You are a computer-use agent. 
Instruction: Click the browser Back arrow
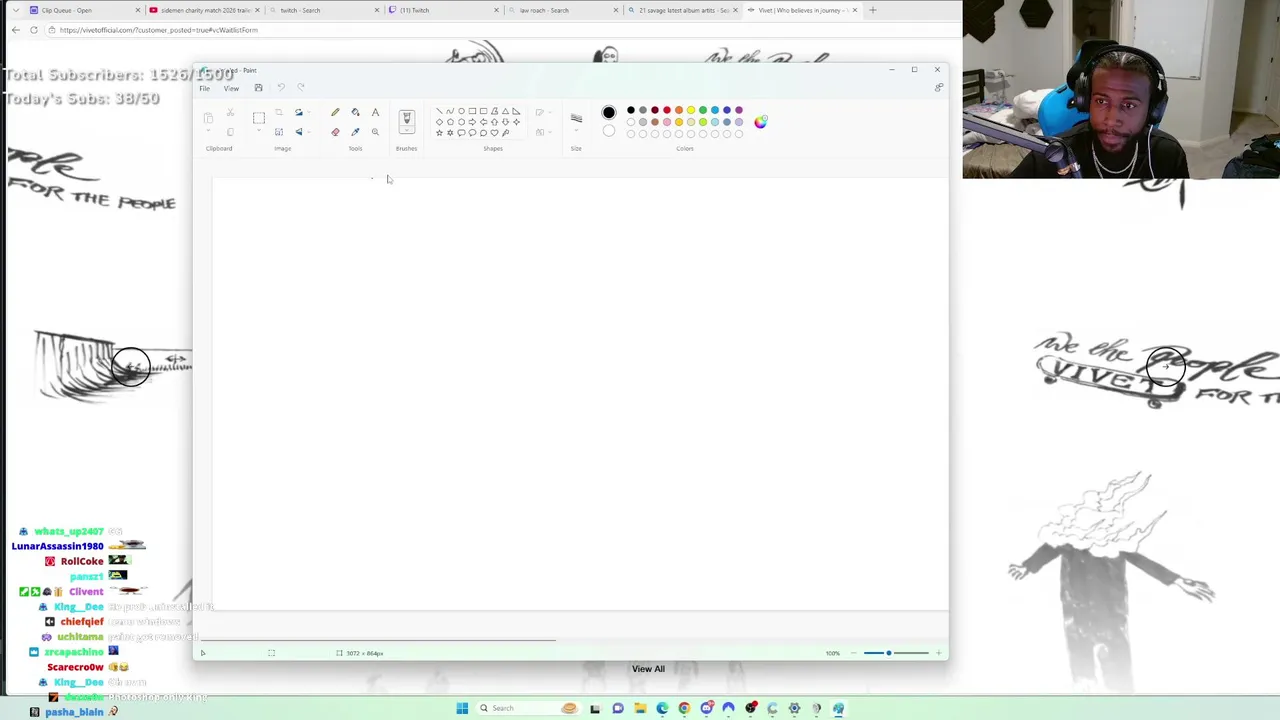pyautogui.click(x=16, y=30)
